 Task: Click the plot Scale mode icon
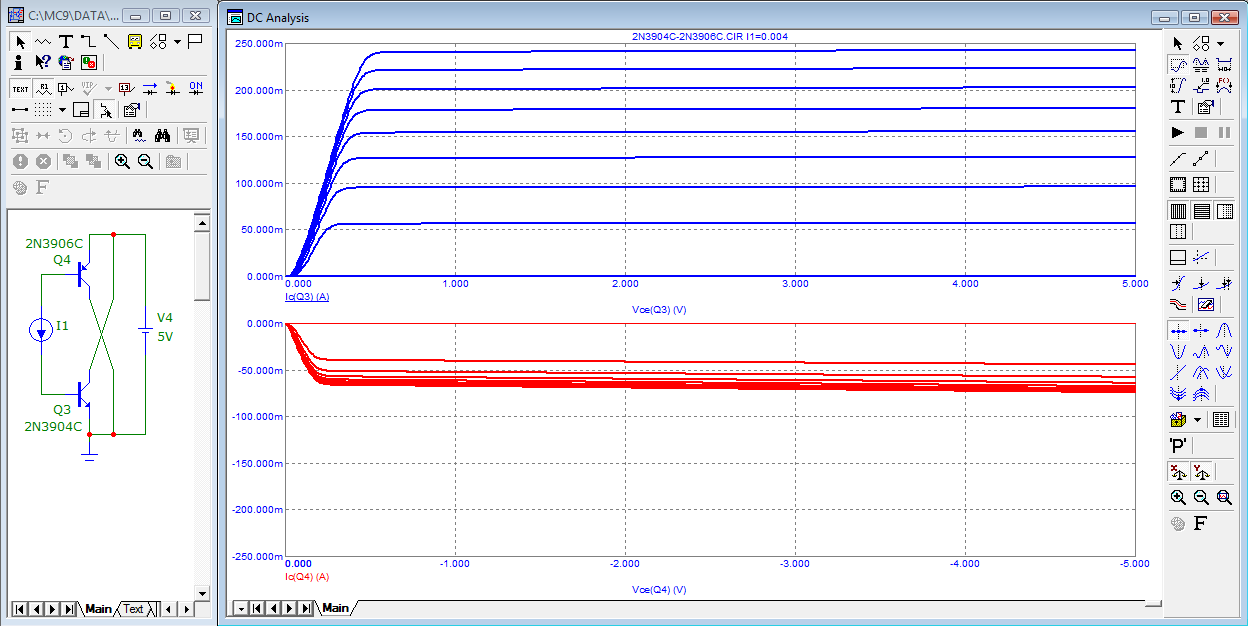click(x=1178, y=64)
